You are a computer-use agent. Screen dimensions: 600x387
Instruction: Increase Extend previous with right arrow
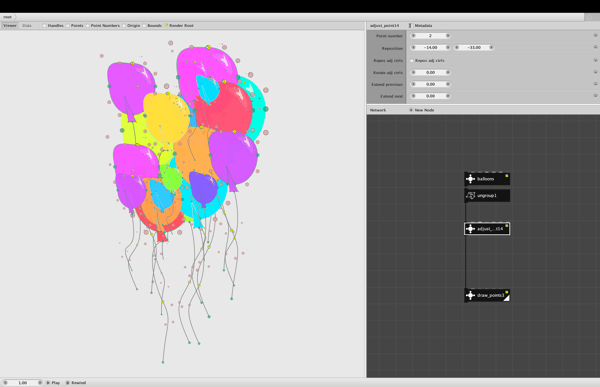(x=448, y=84)
